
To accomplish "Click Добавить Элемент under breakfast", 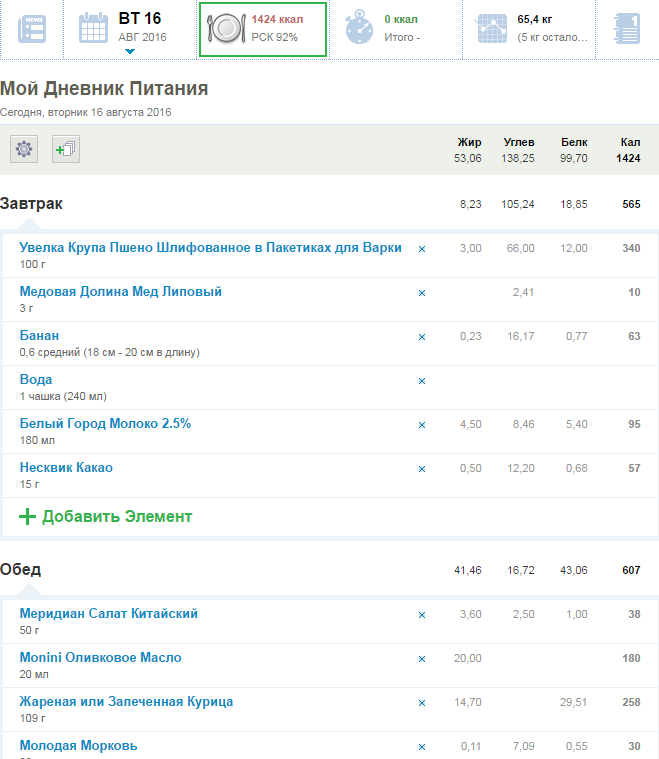I will pos(105,517).
